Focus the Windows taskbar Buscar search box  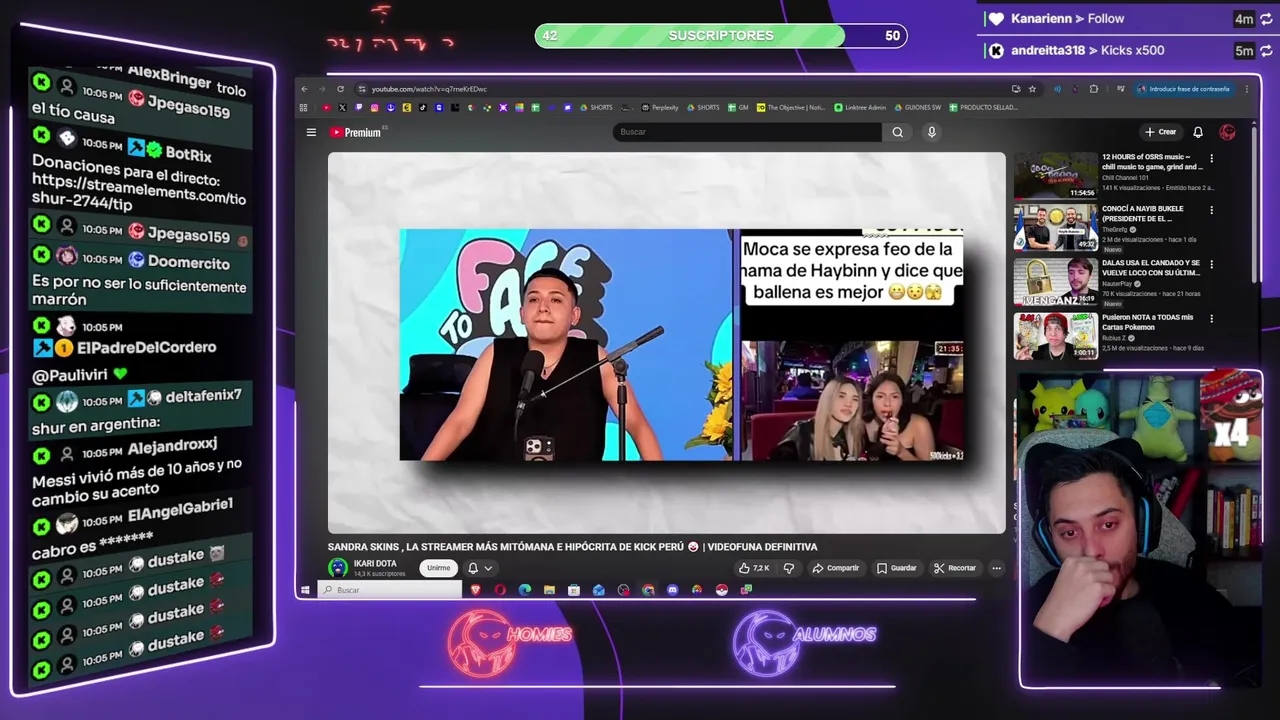pos(390,590)
